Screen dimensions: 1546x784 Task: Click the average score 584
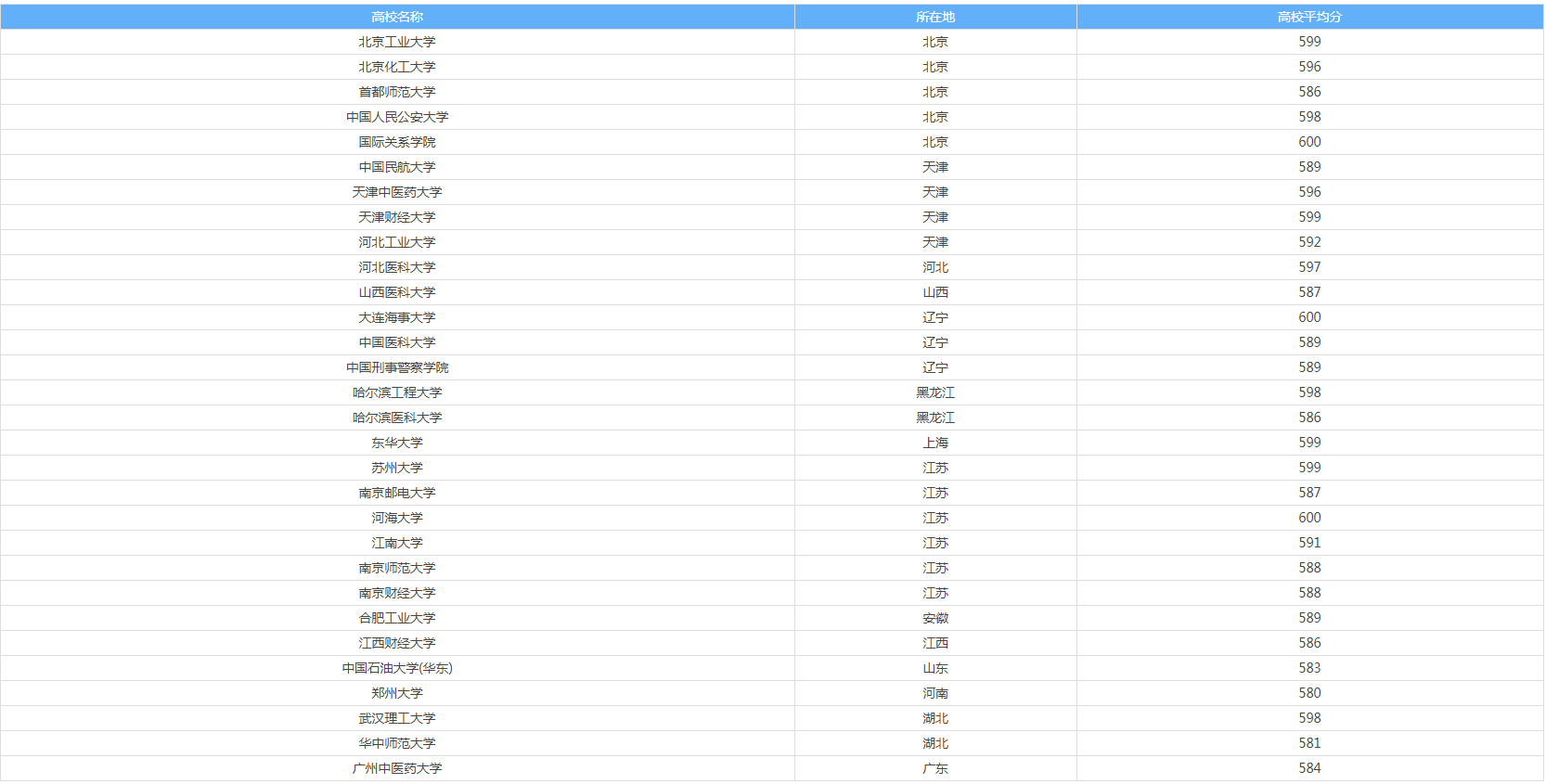tap(1309, 768)
